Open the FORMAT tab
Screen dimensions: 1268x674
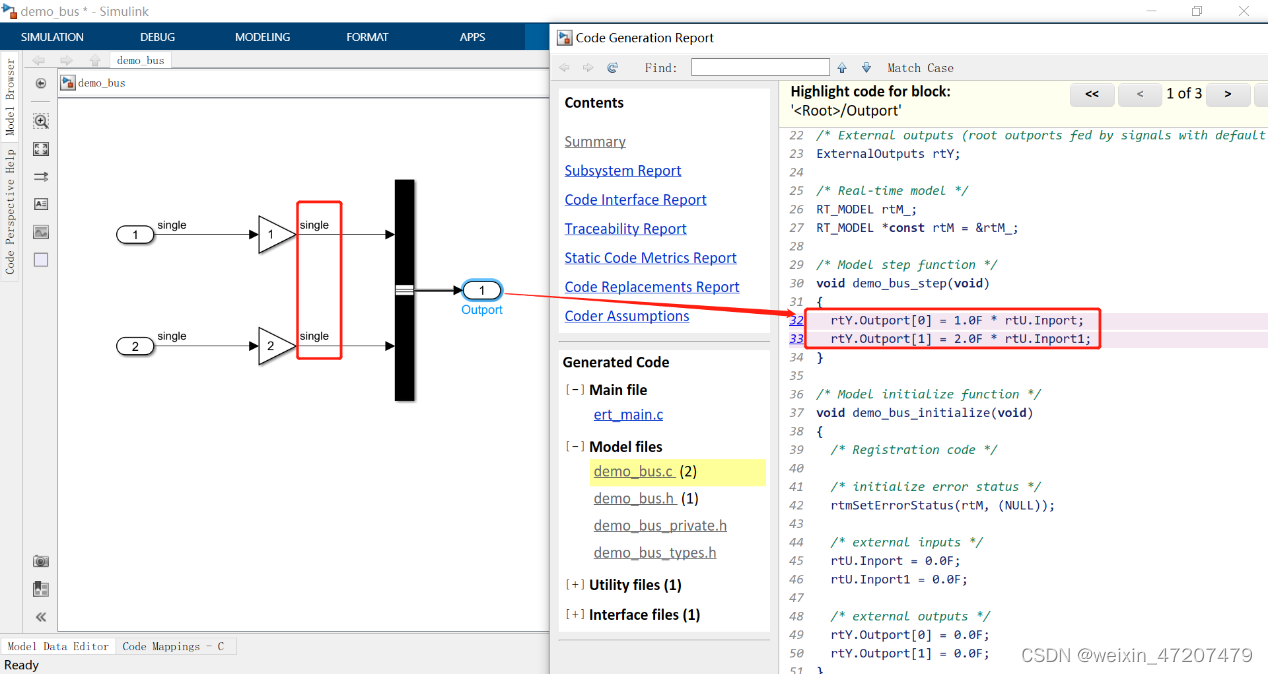coord(367,37)
